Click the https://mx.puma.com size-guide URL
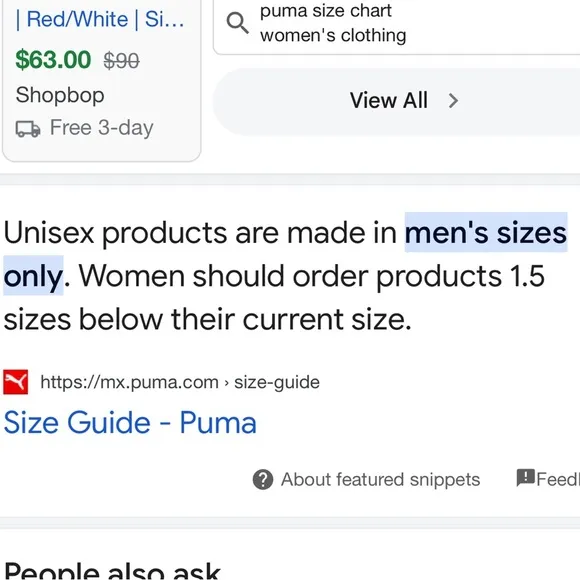 [x=180, y=382]
